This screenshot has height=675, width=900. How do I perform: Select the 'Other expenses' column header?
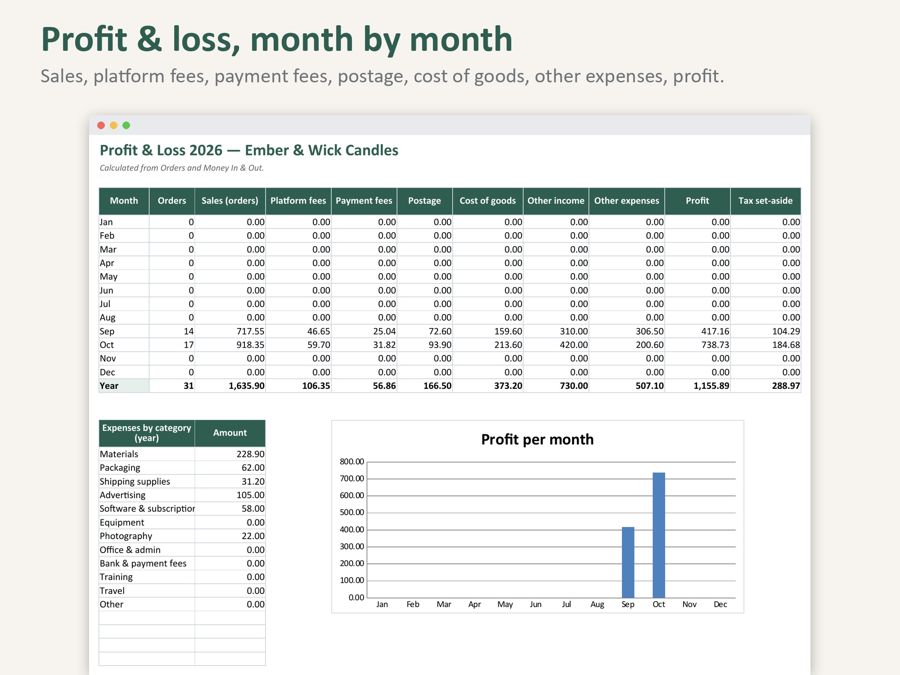pos(627,201)
